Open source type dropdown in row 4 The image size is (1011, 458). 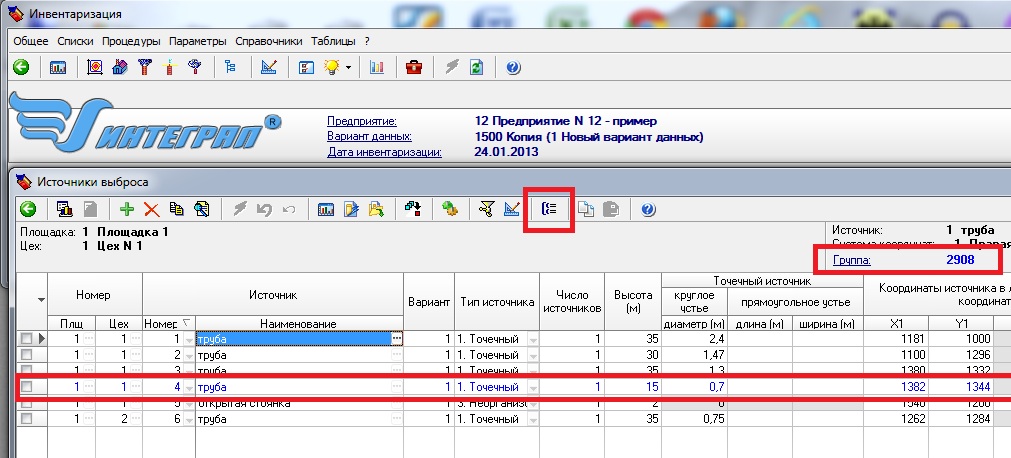tap(533, 387)
